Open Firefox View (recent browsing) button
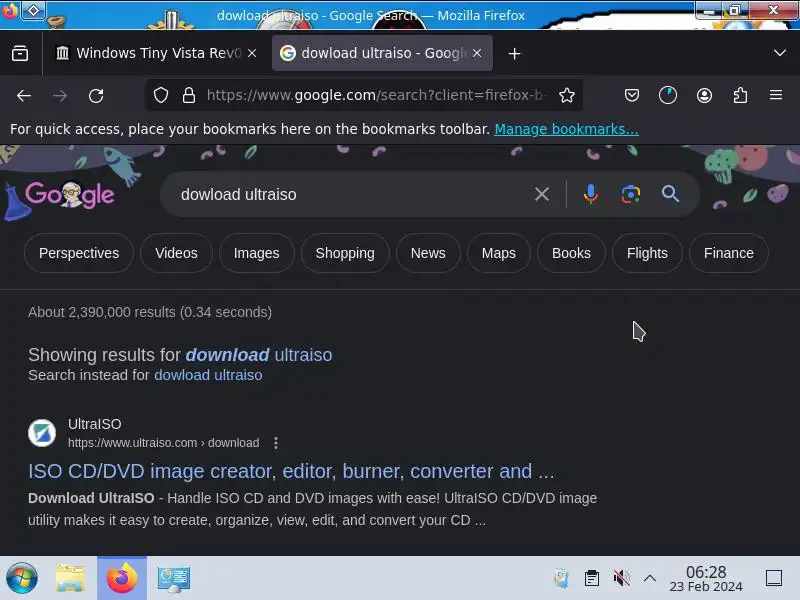Screen dimensions: 800x600 click(x=20, y=53)
